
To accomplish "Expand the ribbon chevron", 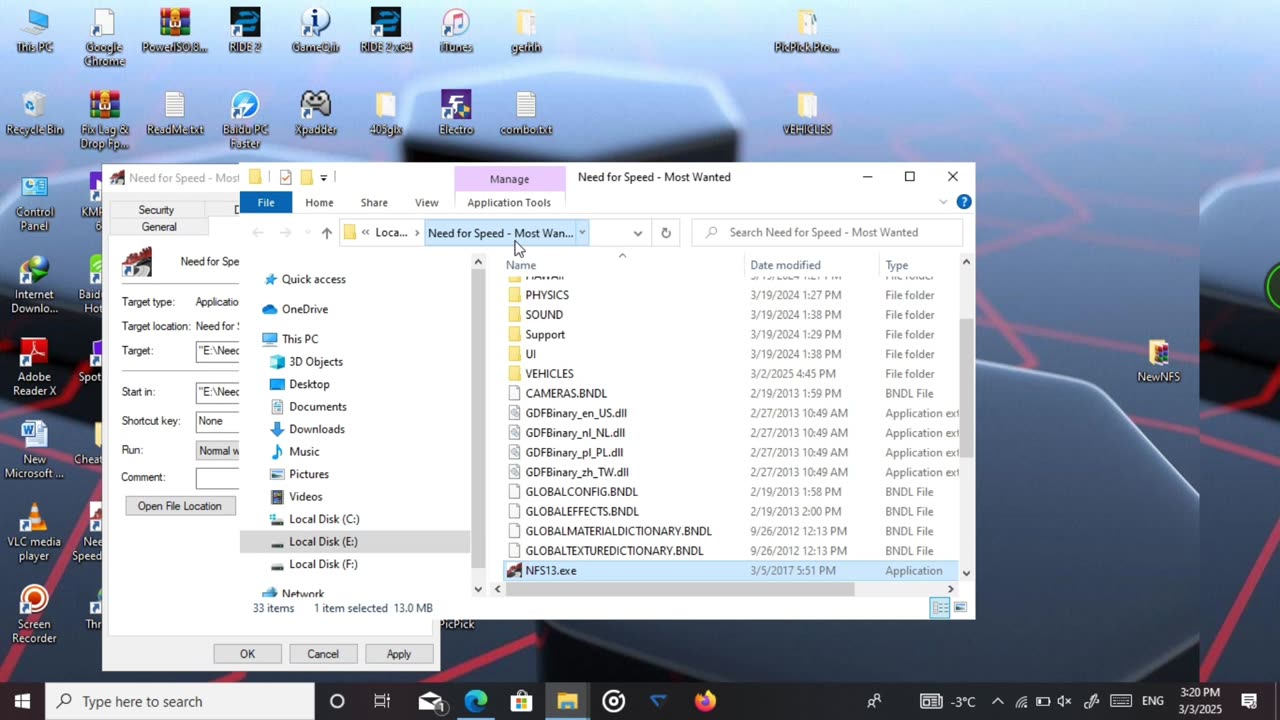I will click(943, 202).
